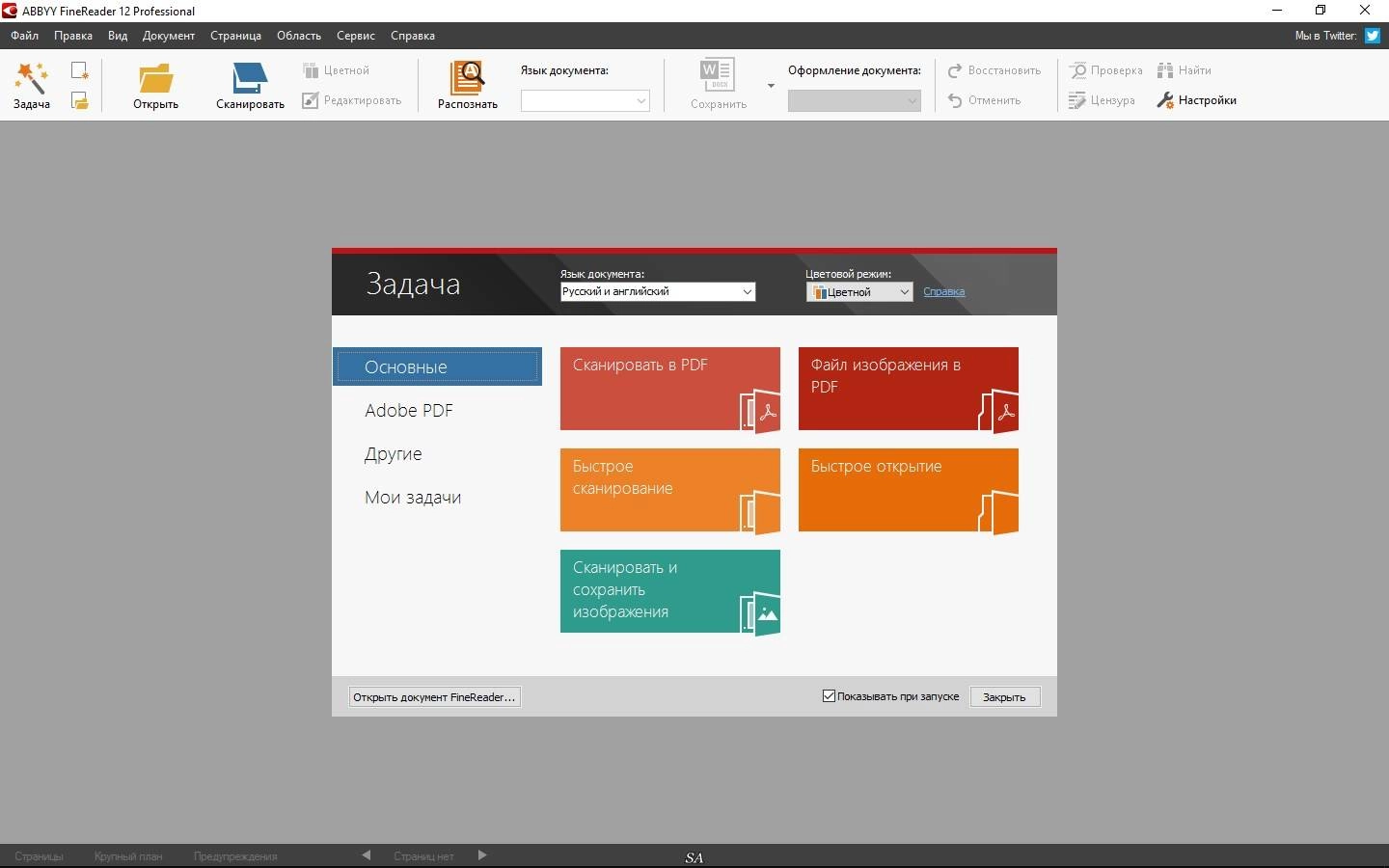Select the Основные task category
Viewport: 1389px width, 868px height.
(437, 366)
